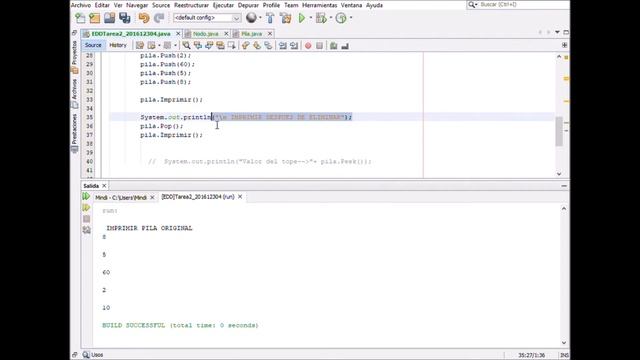Expand the globe browser icon dropdown arrow
This screenshot has width=640, height=360.
click(x=260, y=18)
